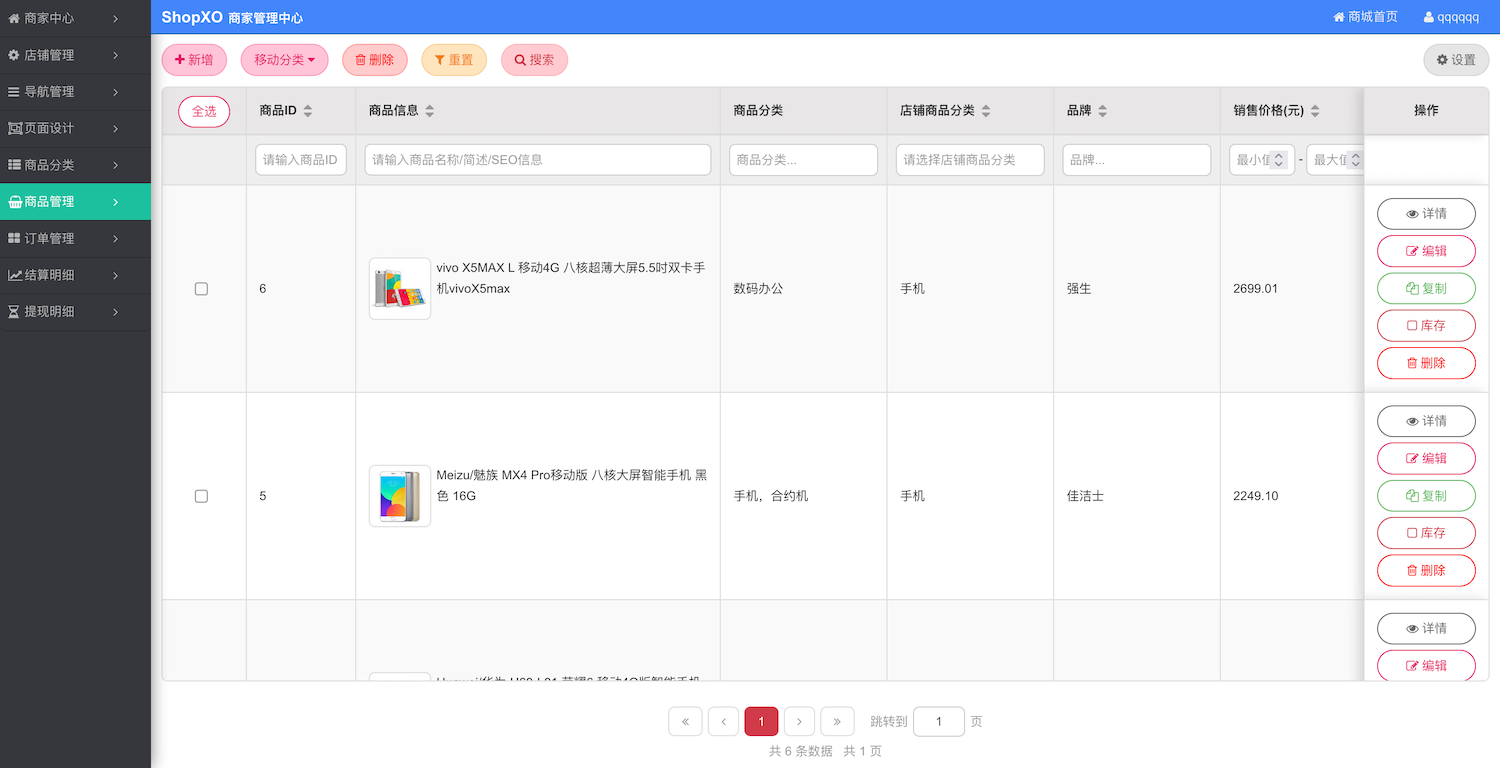This screenshot has width=1500, height=768.
Task: Click the gear icon beside 店铺管理
Action: (14, 55)
